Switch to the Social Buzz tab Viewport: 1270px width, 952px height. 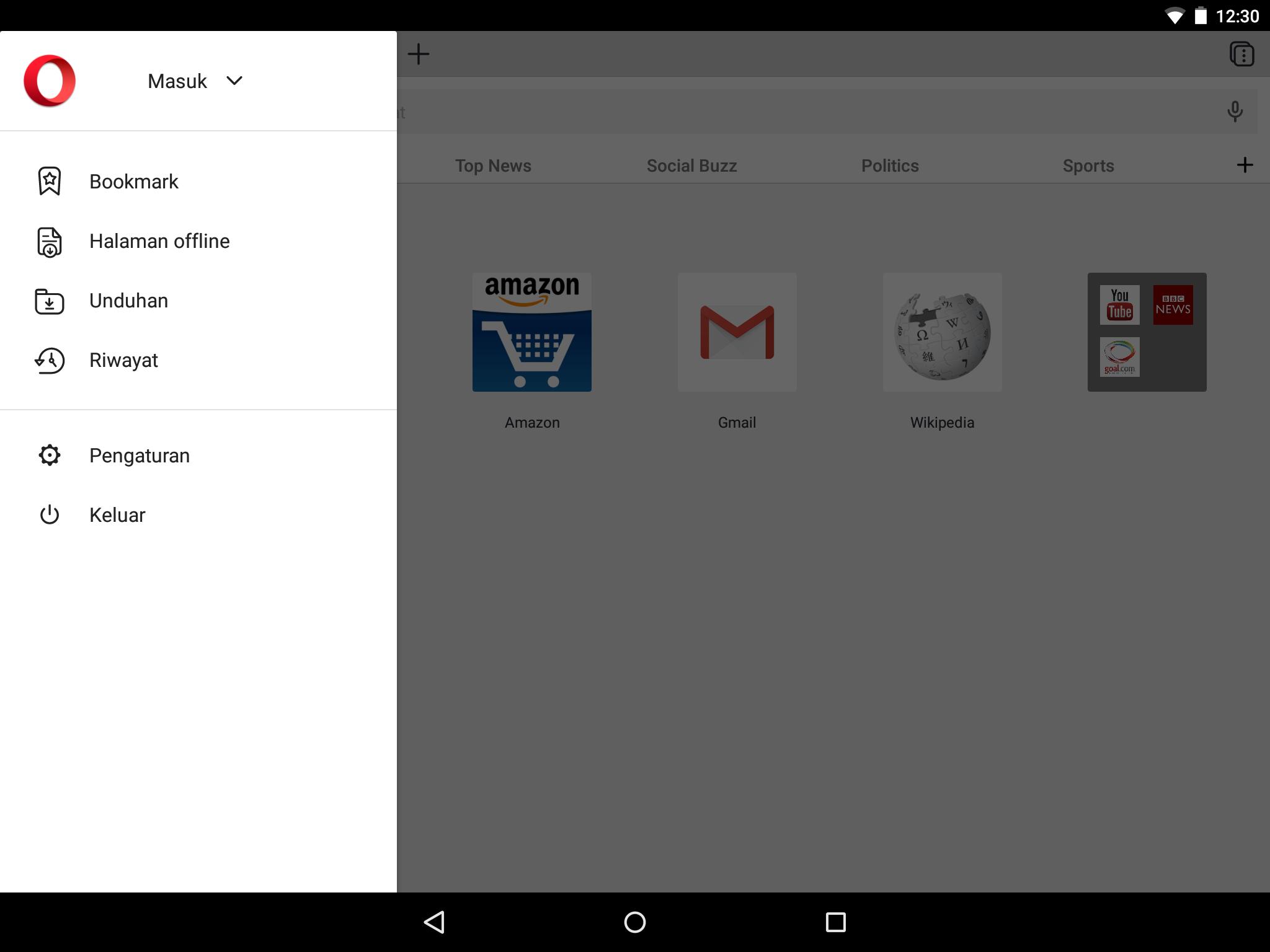point(691,165)
